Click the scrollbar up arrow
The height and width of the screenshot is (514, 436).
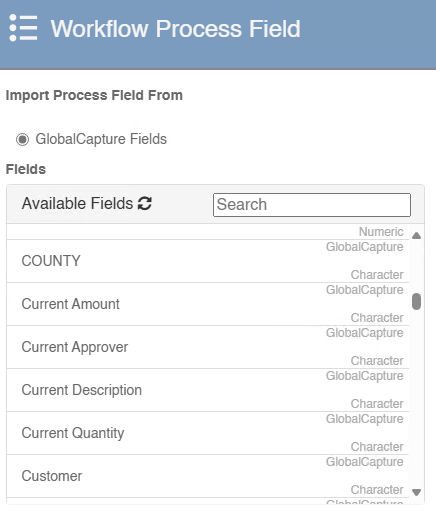pyautogui.click(x=416, y=236)
